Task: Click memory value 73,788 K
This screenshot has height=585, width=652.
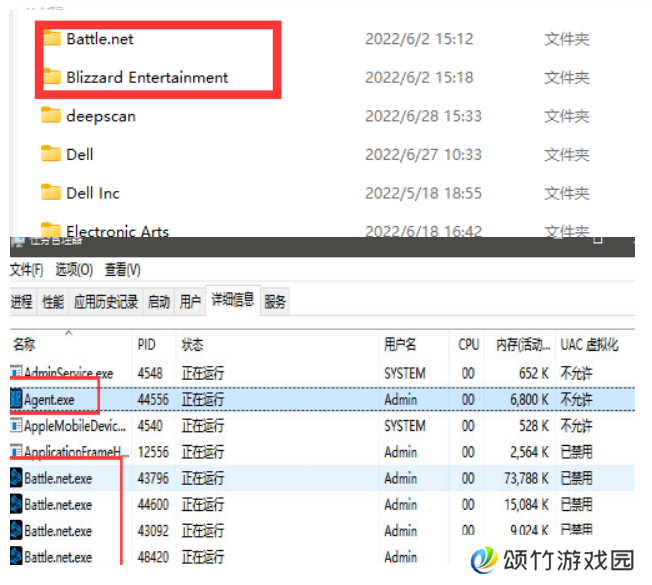Action: 526,478
